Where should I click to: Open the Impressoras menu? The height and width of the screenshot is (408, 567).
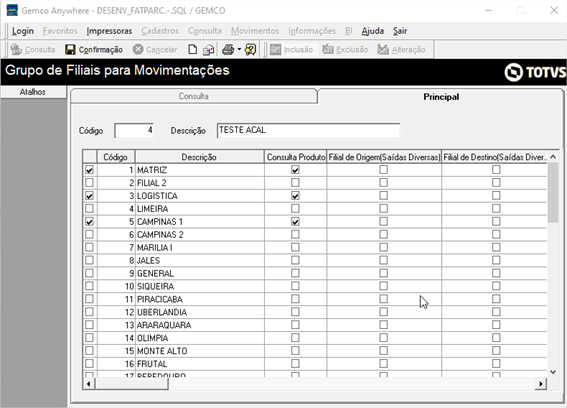(x=109, y=31)
